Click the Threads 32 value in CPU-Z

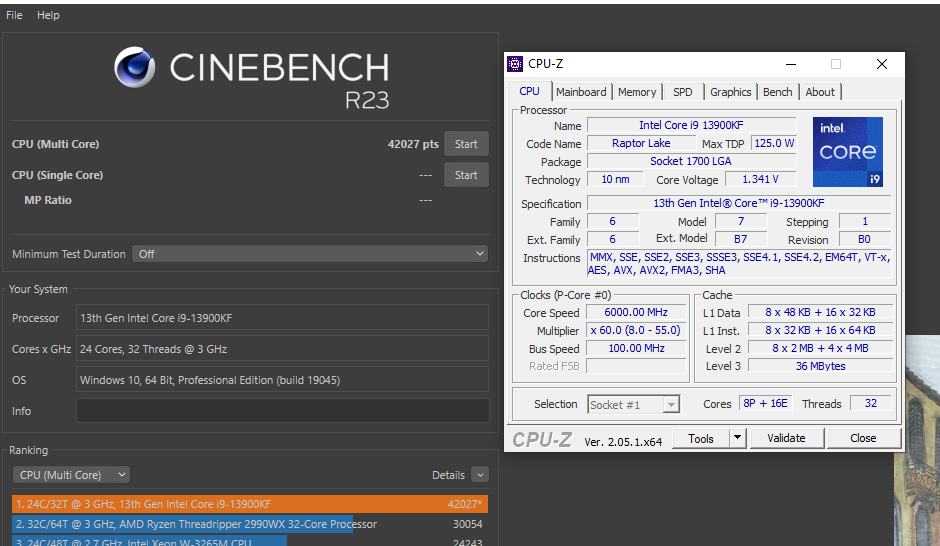(870, 403)
